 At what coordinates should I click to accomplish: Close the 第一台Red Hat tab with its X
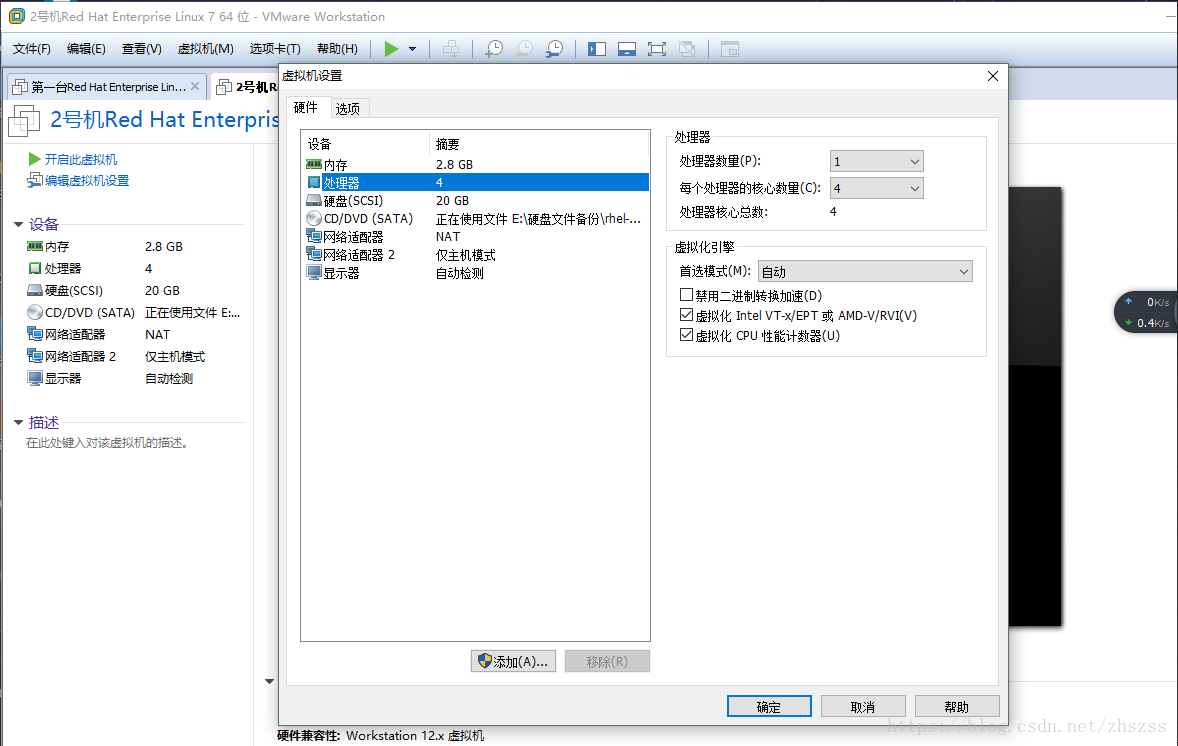(x=195, y=86)
